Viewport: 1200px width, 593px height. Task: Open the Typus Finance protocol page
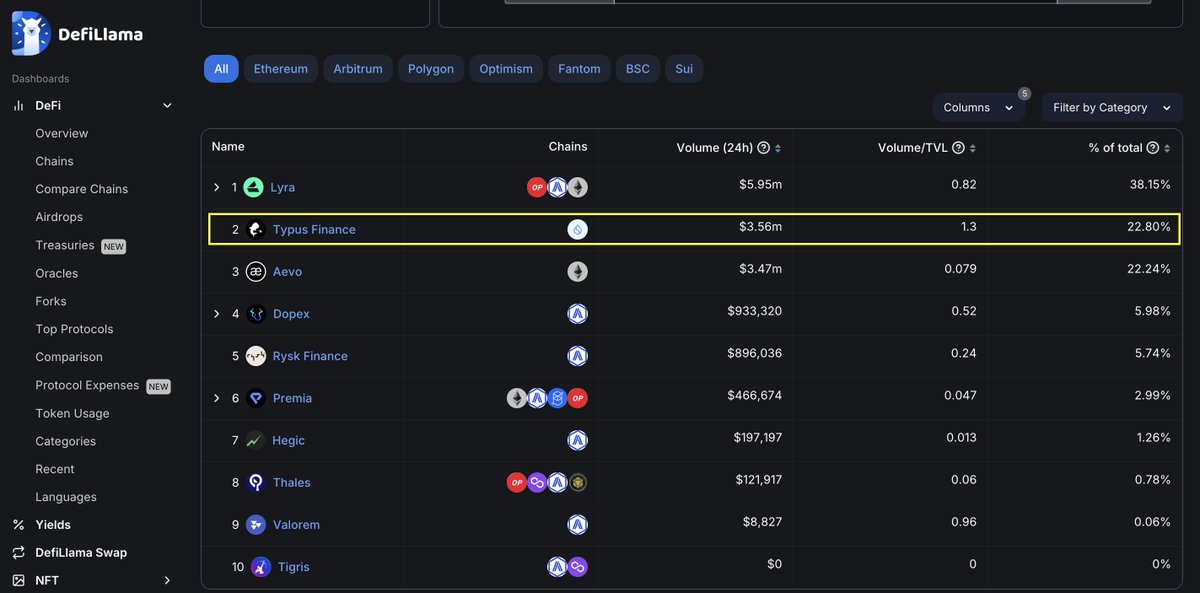(311, 228)
